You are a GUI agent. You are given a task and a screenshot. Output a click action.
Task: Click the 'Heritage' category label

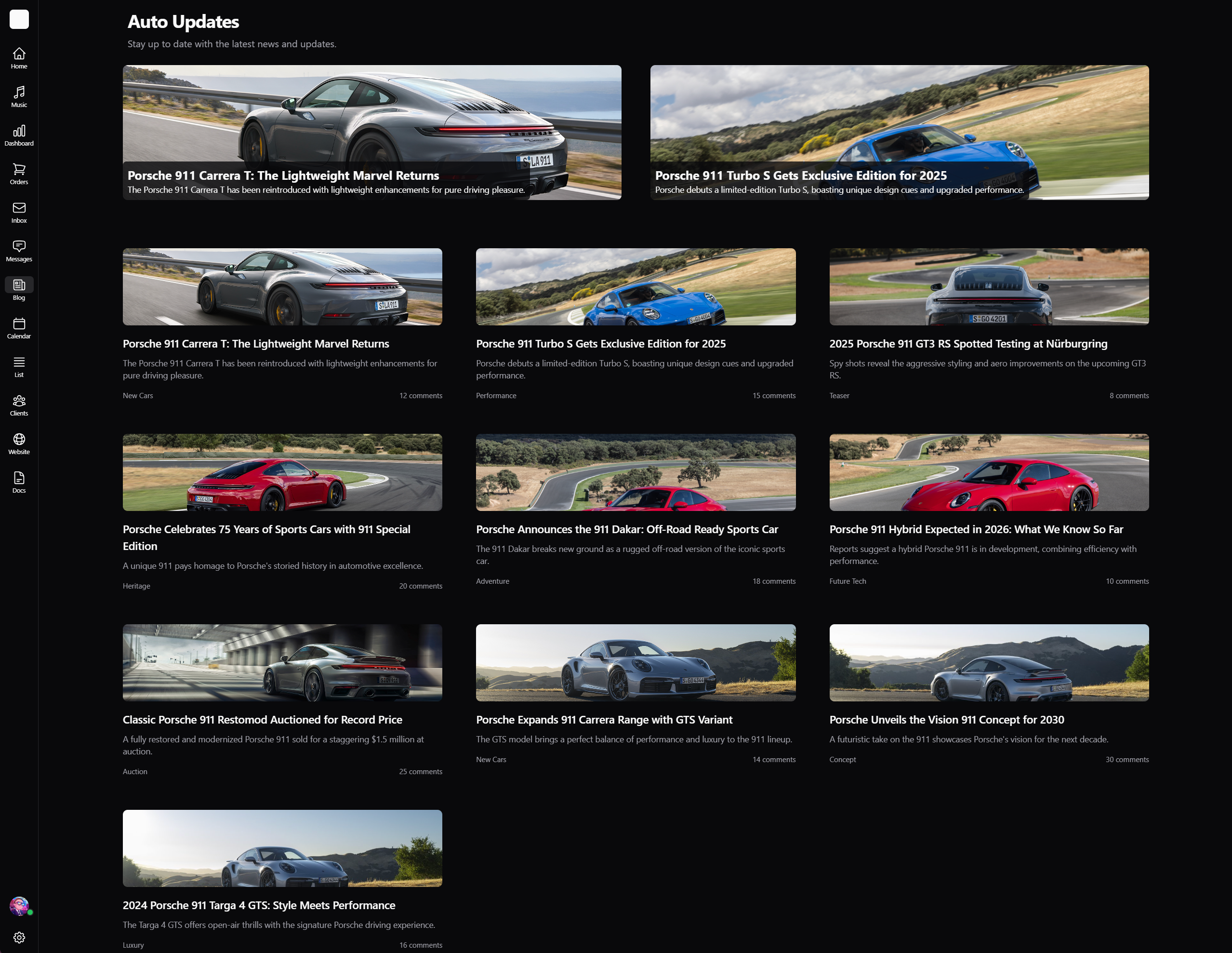[136, 586]
